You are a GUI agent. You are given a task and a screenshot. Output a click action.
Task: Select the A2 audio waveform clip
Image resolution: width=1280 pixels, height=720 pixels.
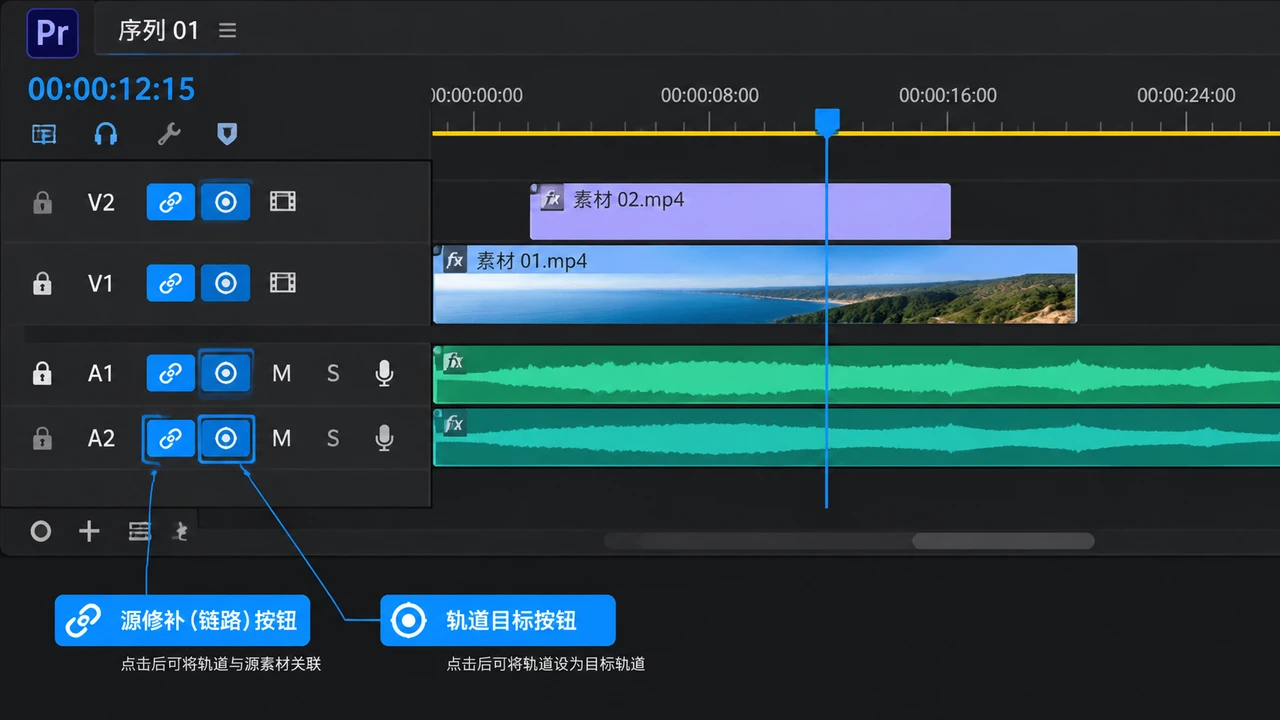tap(856, 437)
